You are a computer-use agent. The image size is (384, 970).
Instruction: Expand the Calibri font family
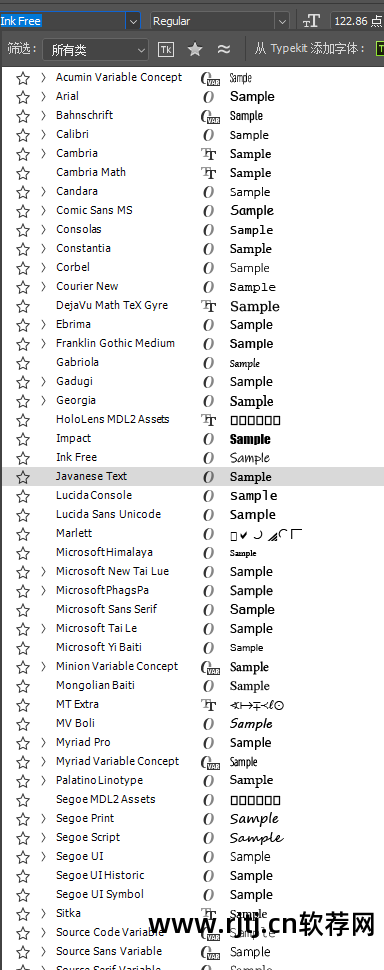(x=43, y=134)
